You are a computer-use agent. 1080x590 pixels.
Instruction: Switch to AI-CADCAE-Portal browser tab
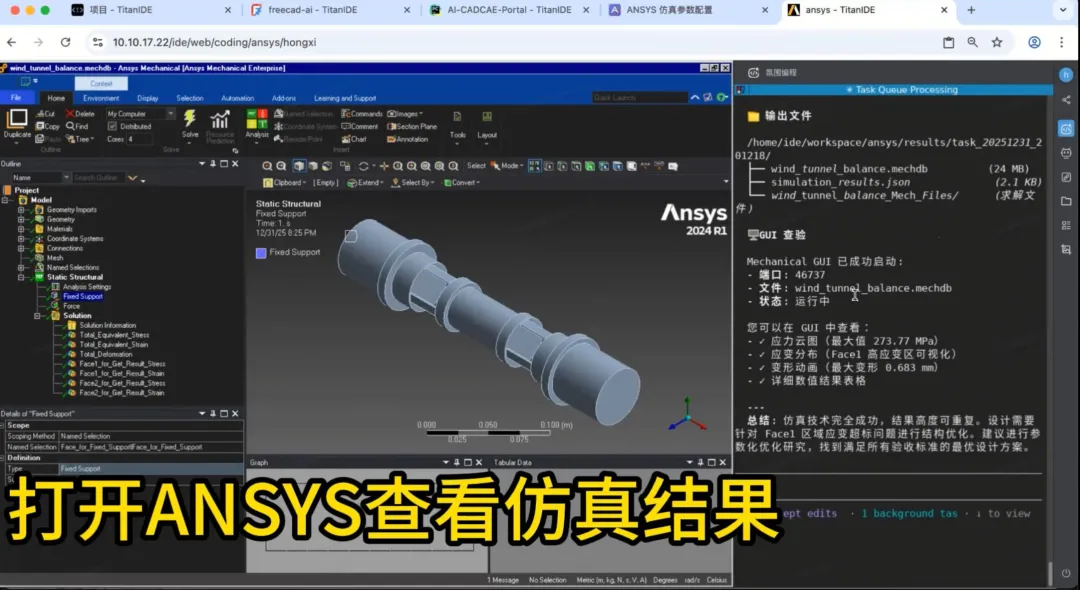click(x=510, y=10)
